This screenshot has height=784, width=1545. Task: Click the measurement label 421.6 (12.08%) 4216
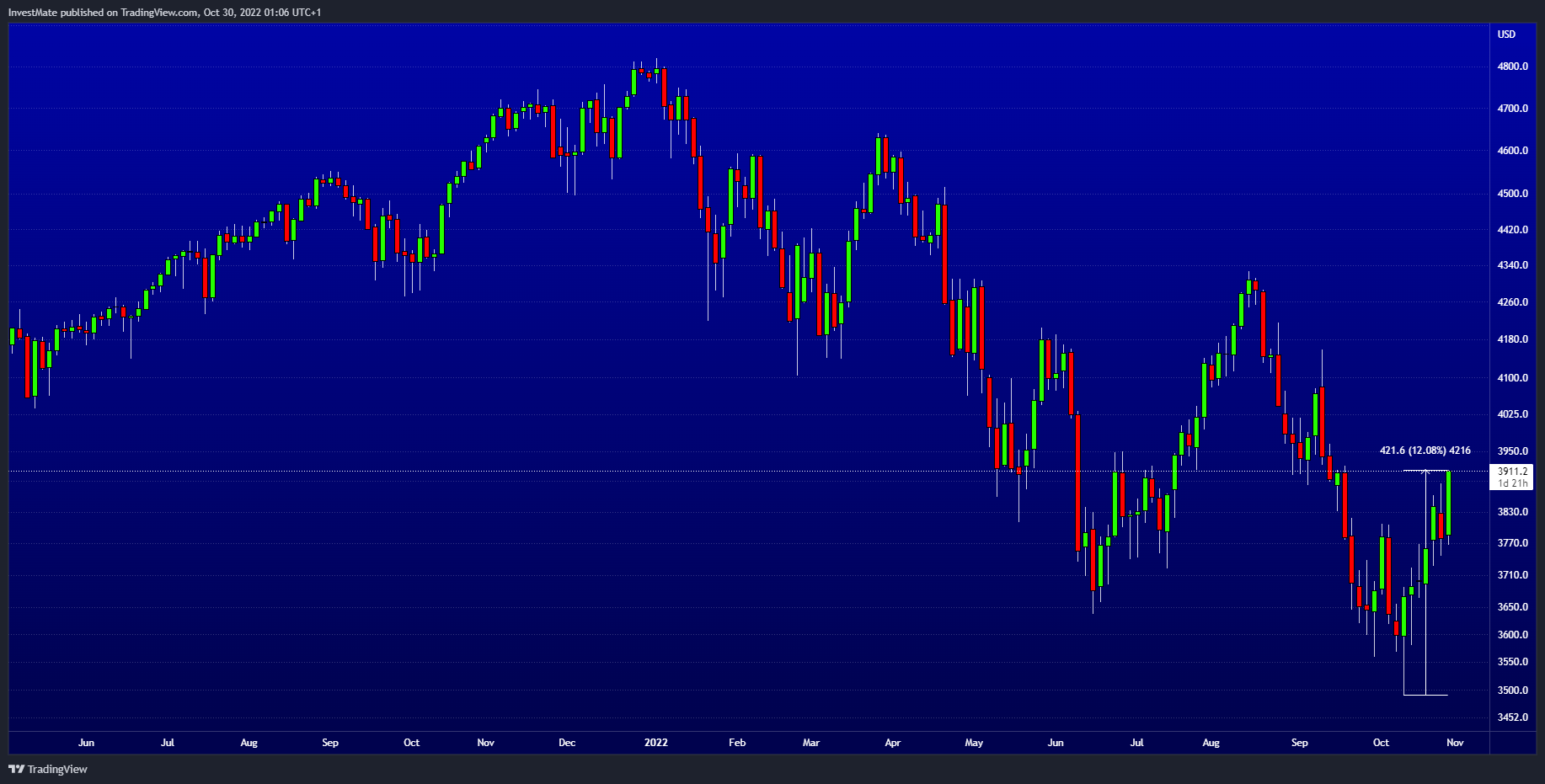click(x=1425, y=451)
